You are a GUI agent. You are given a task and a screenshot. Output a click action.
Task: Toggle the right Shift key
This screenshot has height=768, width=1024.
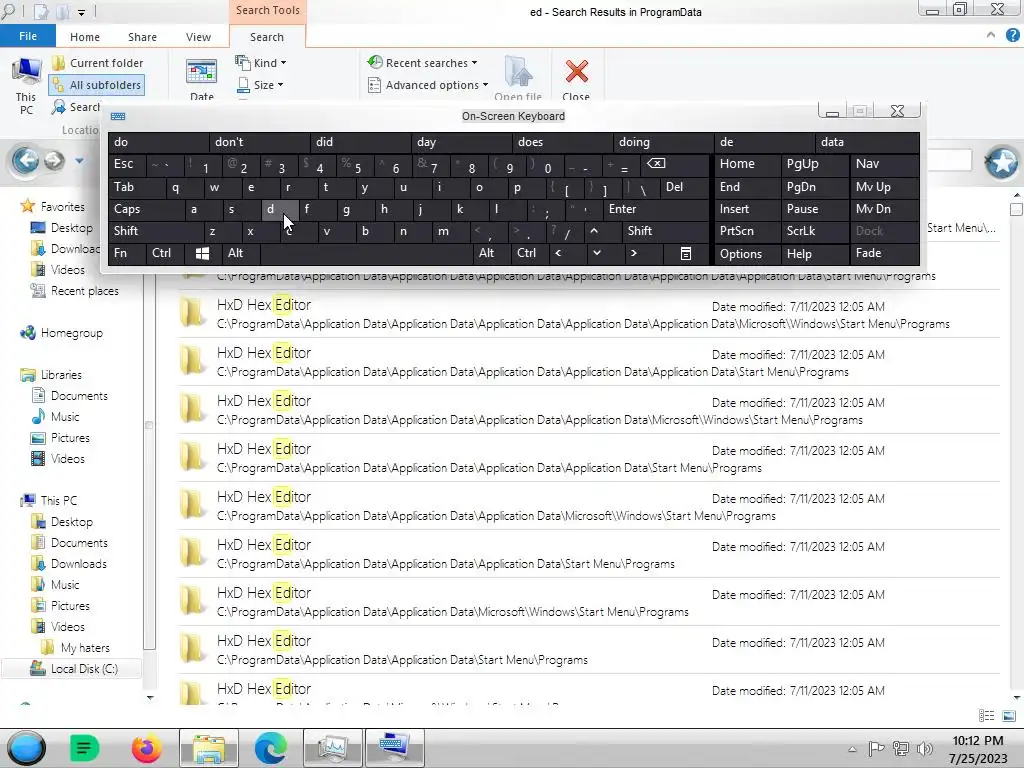[665, 231]
